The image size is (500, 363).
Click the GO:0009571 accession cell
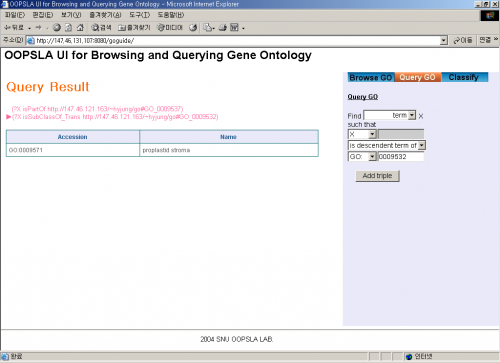point(73,150)
